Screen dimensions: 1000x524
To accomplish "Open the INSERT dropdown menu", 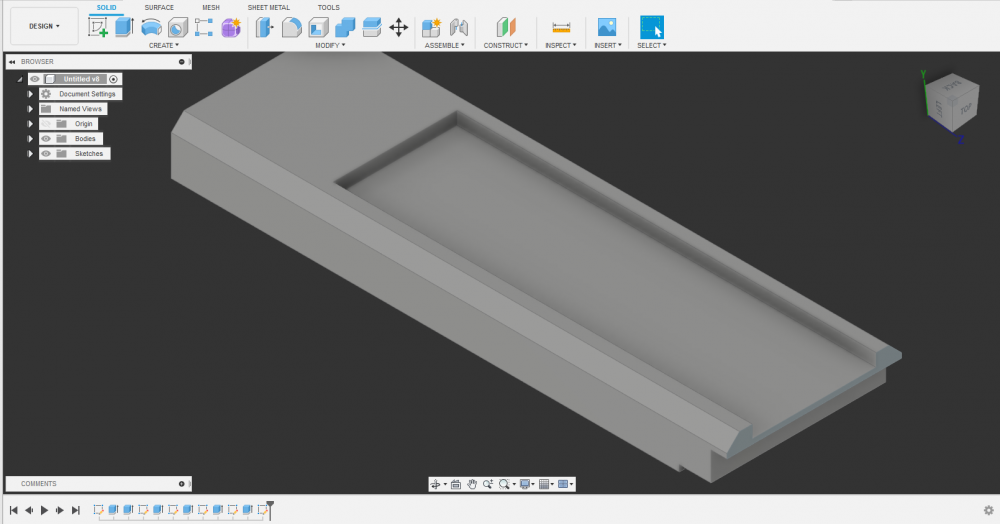I will point(608,45).
